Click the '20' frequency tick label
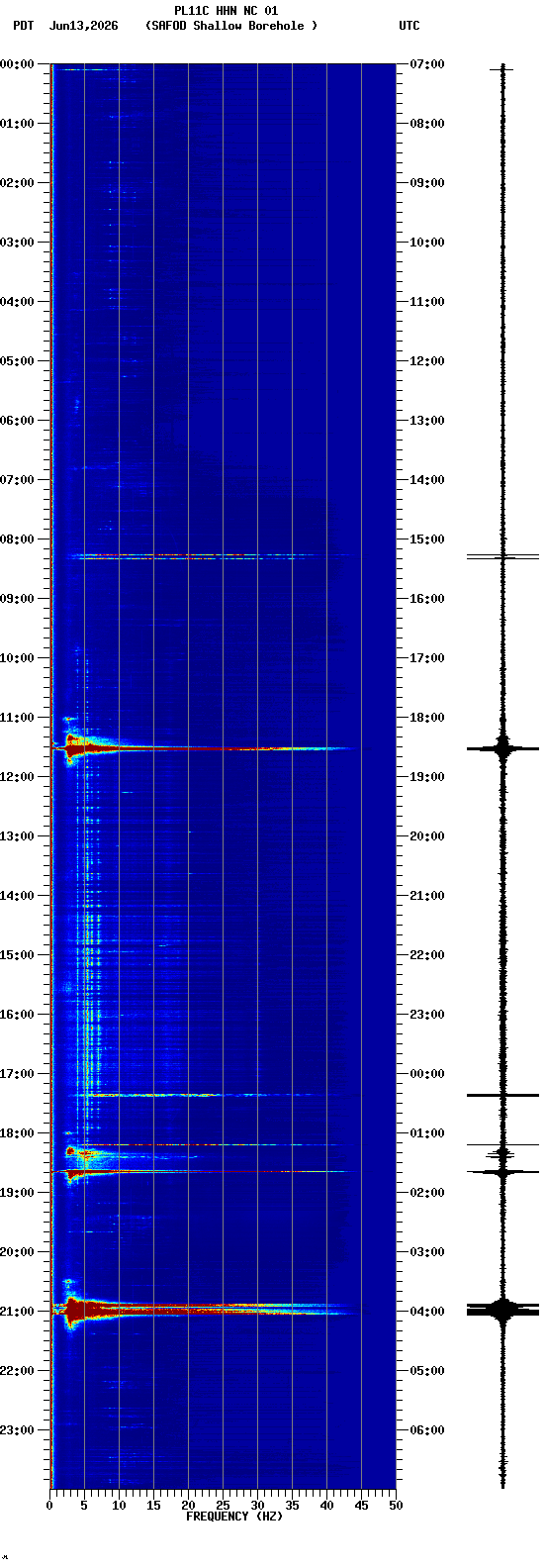The height and width of the screenshot is (1568, 546). [188, 1505]
